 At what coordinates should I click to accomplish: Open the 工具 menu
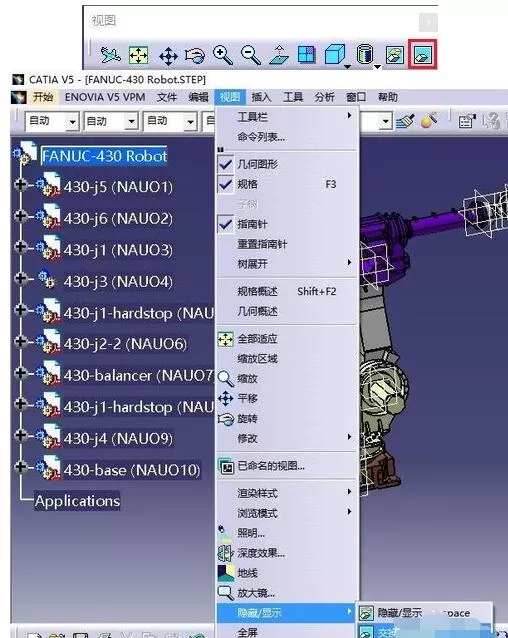(x=293, y=97)
